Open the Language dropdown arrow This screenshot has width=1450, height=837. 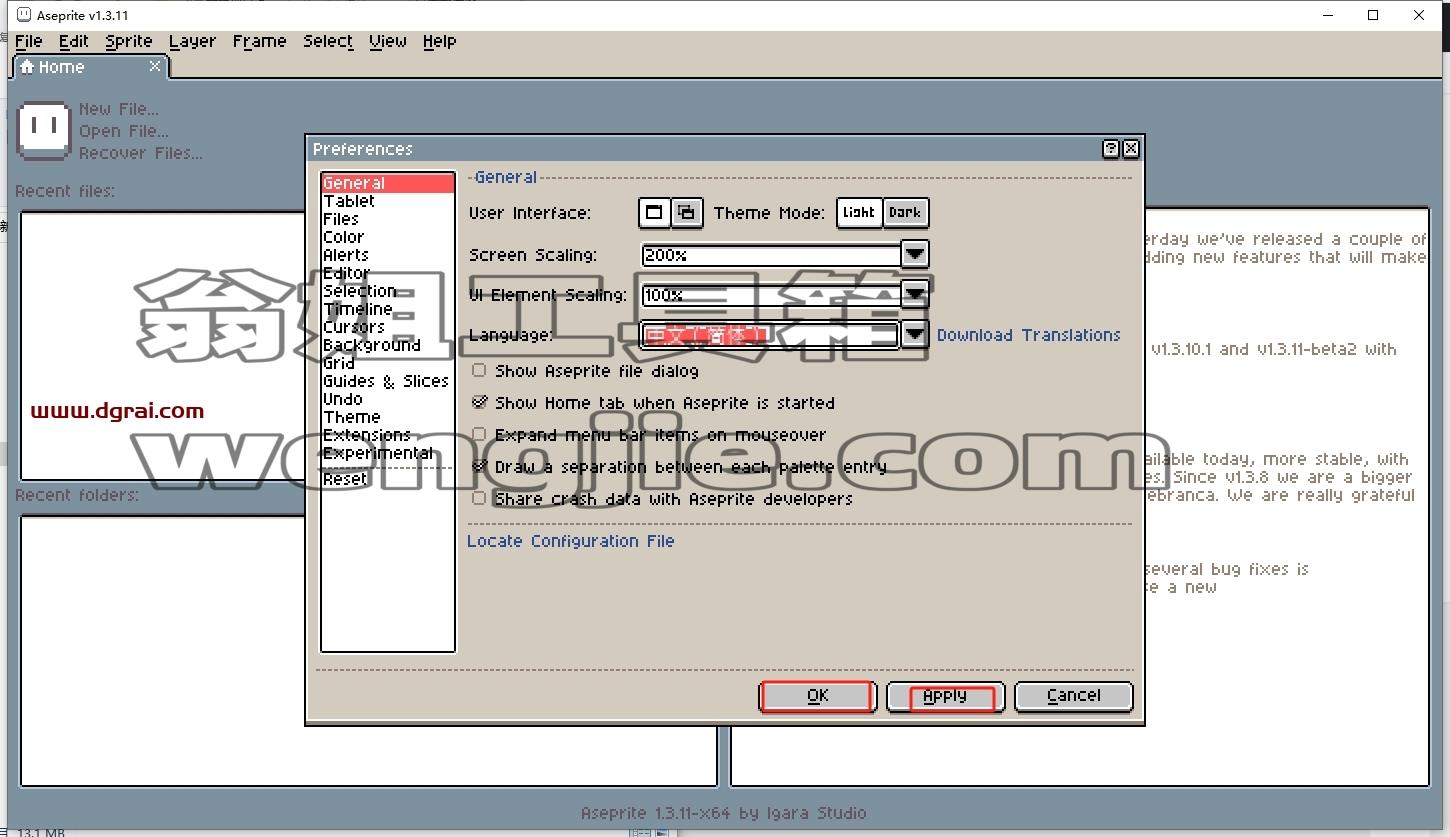915,335
